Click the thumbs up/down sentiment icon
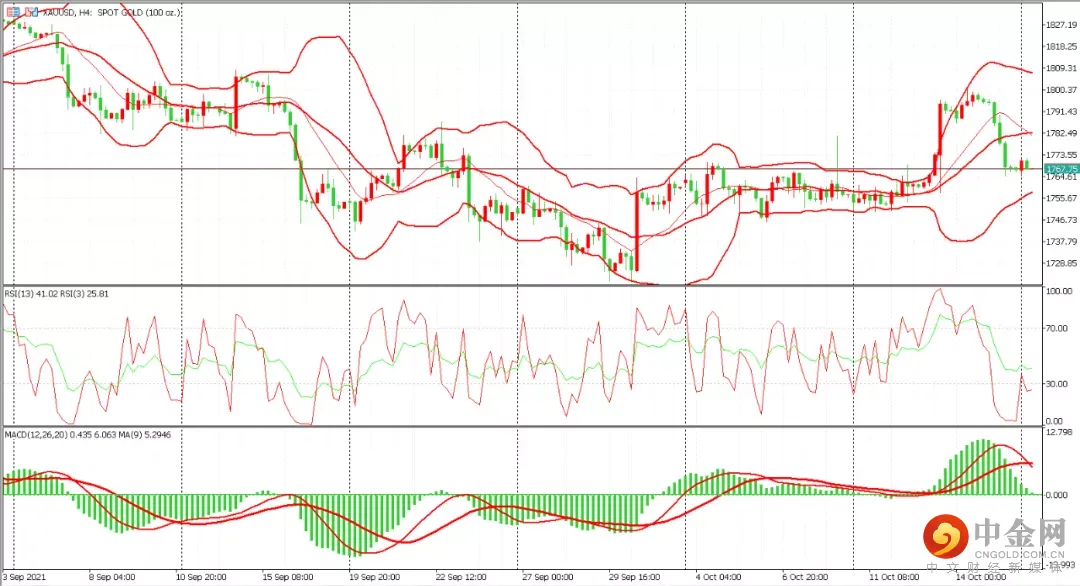 point(32,12)
